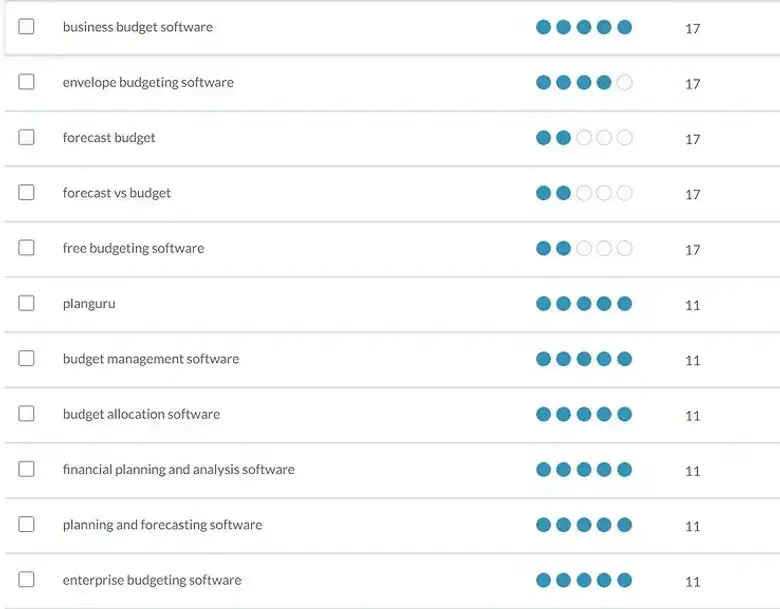Check the forecast vs budget checkbox
This screenshot has height=609, width=780.
26,193
